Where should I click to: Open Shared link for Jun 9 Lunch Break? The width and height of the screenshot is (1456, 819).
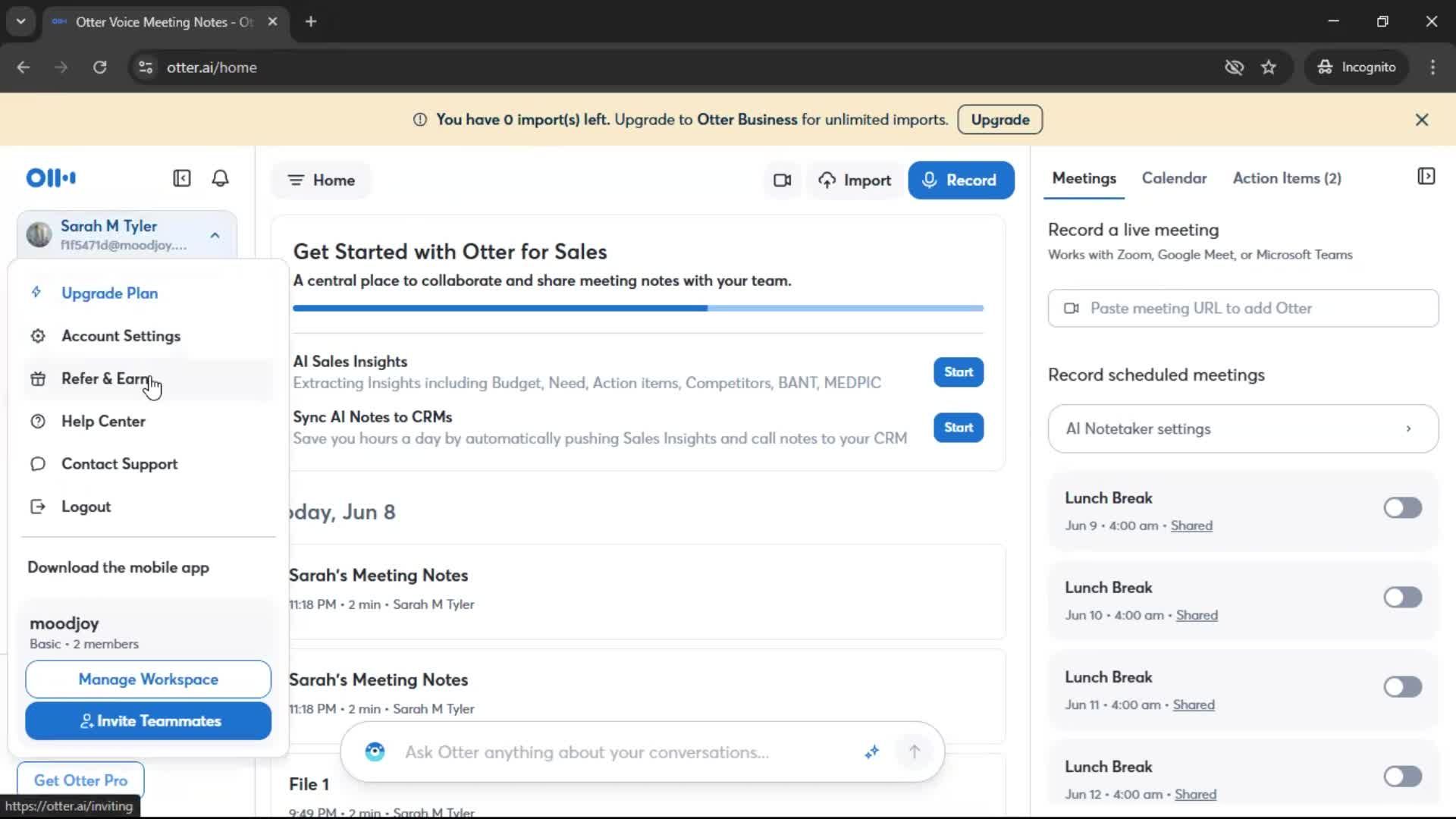[1191, 526]
